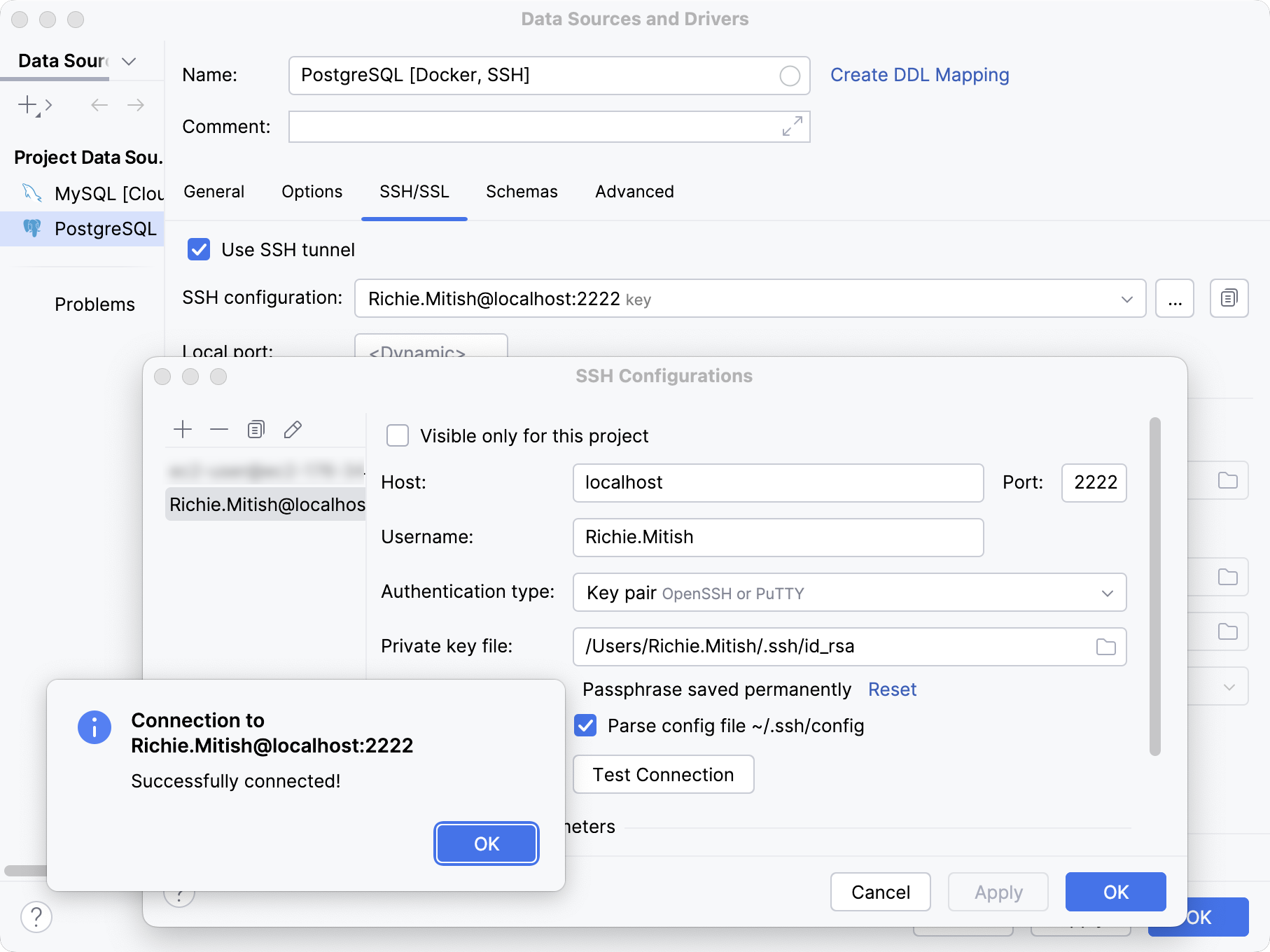1270x952 pixels.
Task: Open the Authentication type dropdown
Action: tap(1106, 593)
